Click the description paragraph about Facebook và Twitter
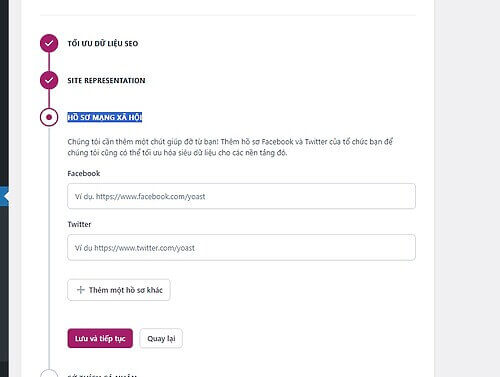The width and height of the screenshot is (500, 377). coord(230,147)
